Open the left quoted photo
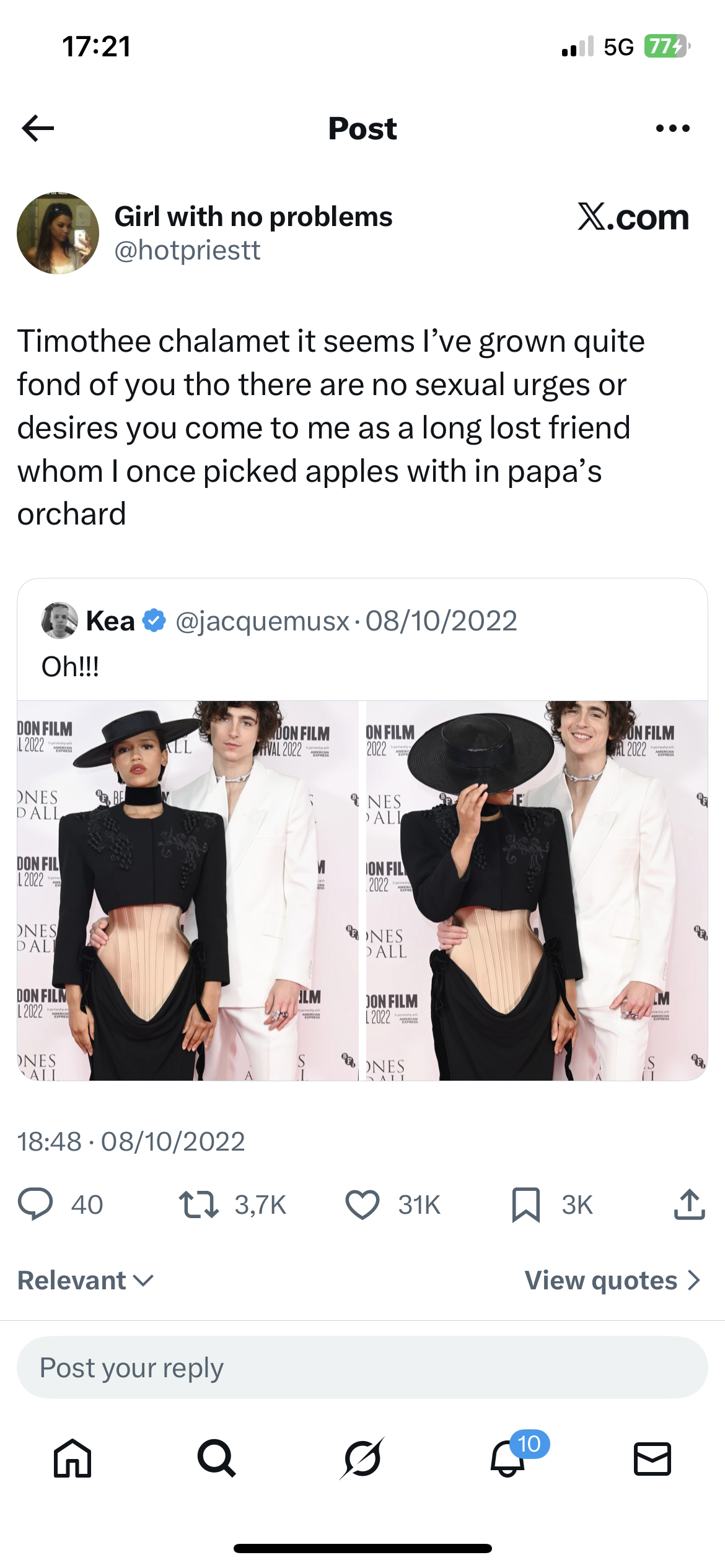725x1568 pixels. (188, 891)
